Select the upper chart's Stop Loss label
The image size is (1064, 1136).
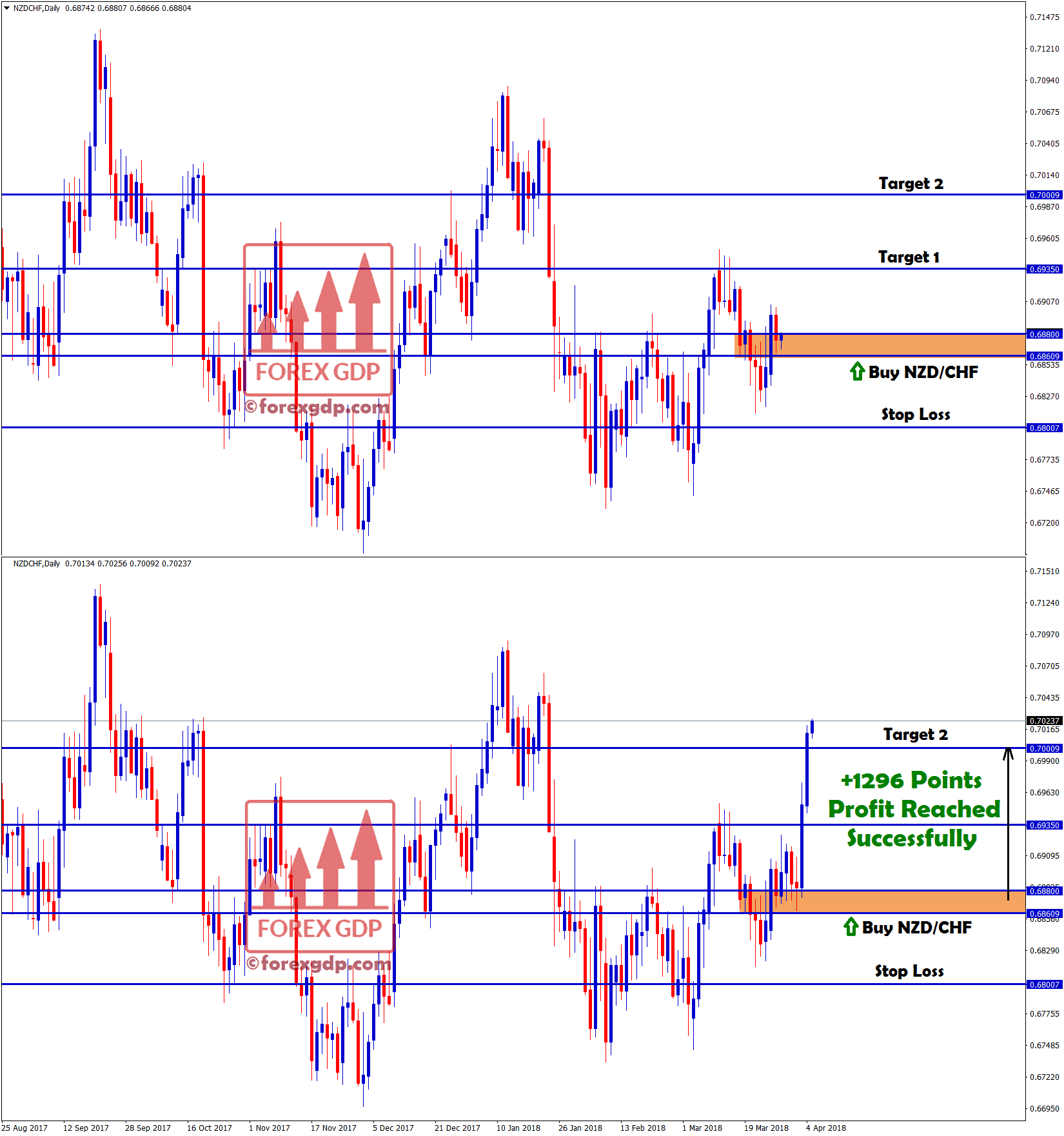(916, 415)
